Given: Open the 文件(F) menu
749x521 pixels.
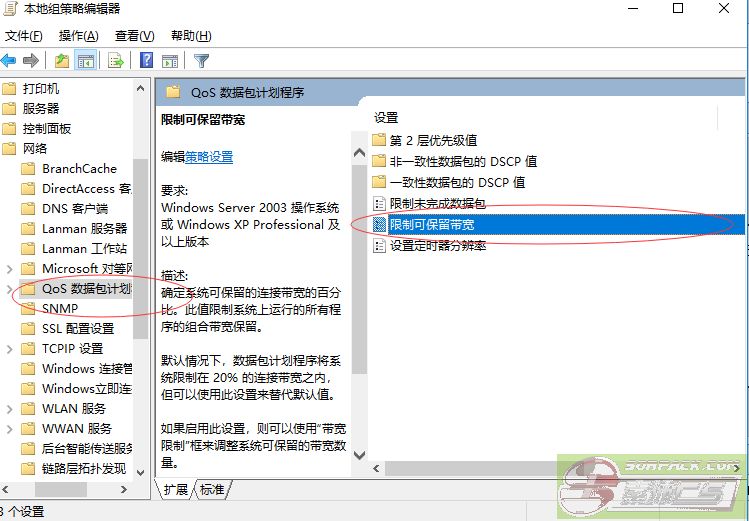Looking at the screenshot, I should [24, 36].
